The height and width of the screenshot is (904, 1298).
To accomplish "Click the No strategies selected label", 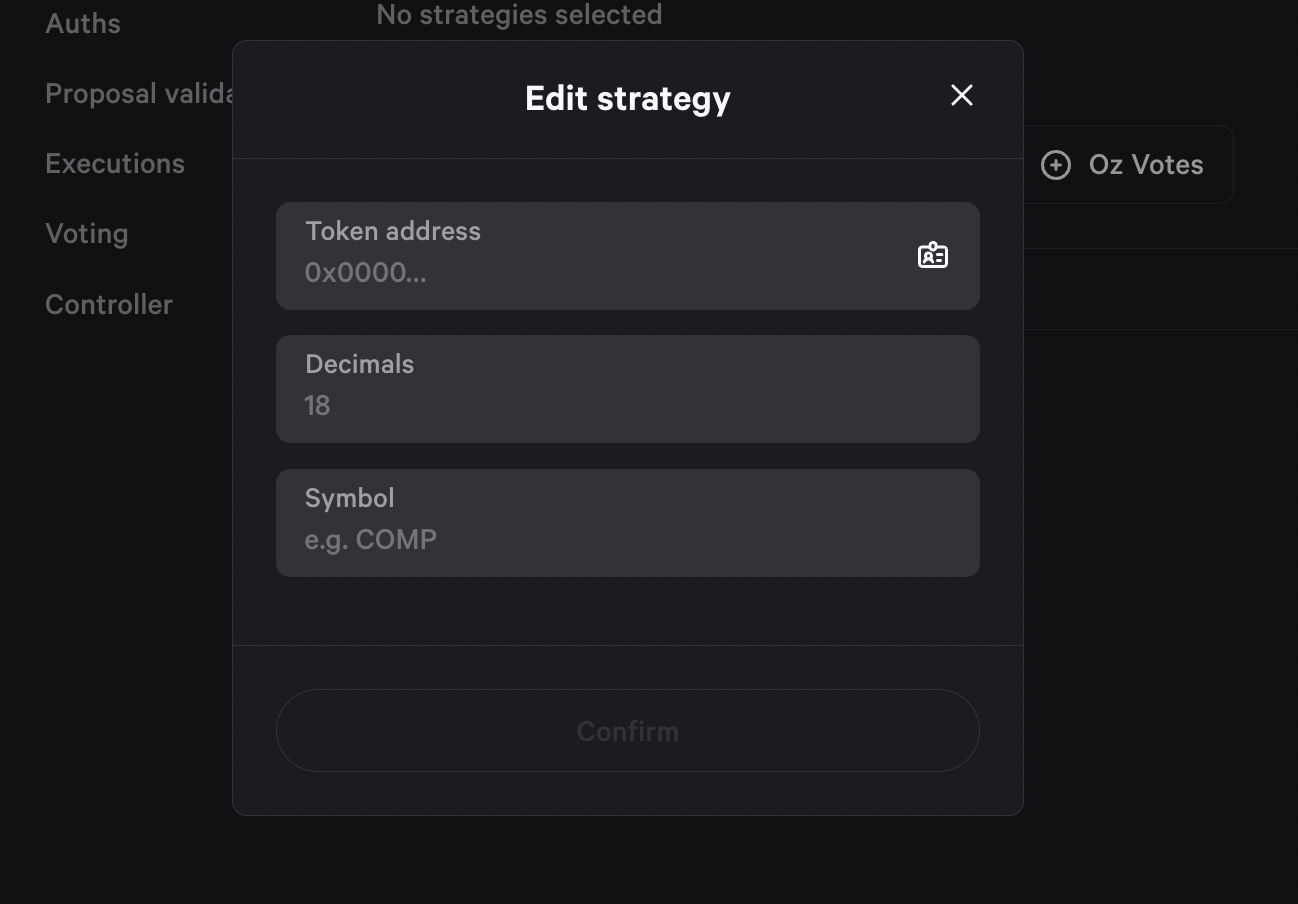I will (x=519, y=14).
